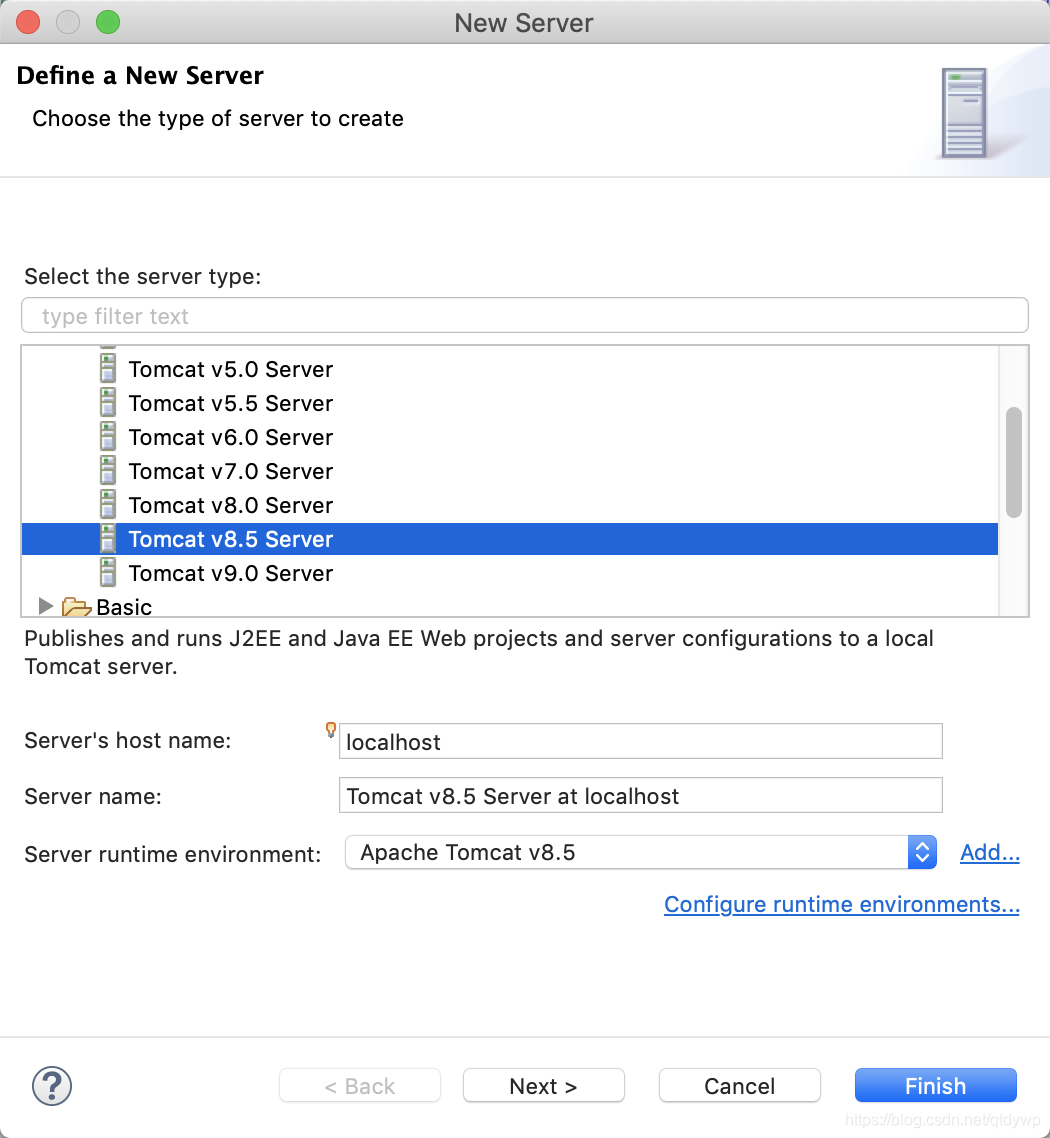The height and width of the screenshot is (1138, 1050).
Task: Click the lightbulb hint beside host name field
Action: [329, 731]
